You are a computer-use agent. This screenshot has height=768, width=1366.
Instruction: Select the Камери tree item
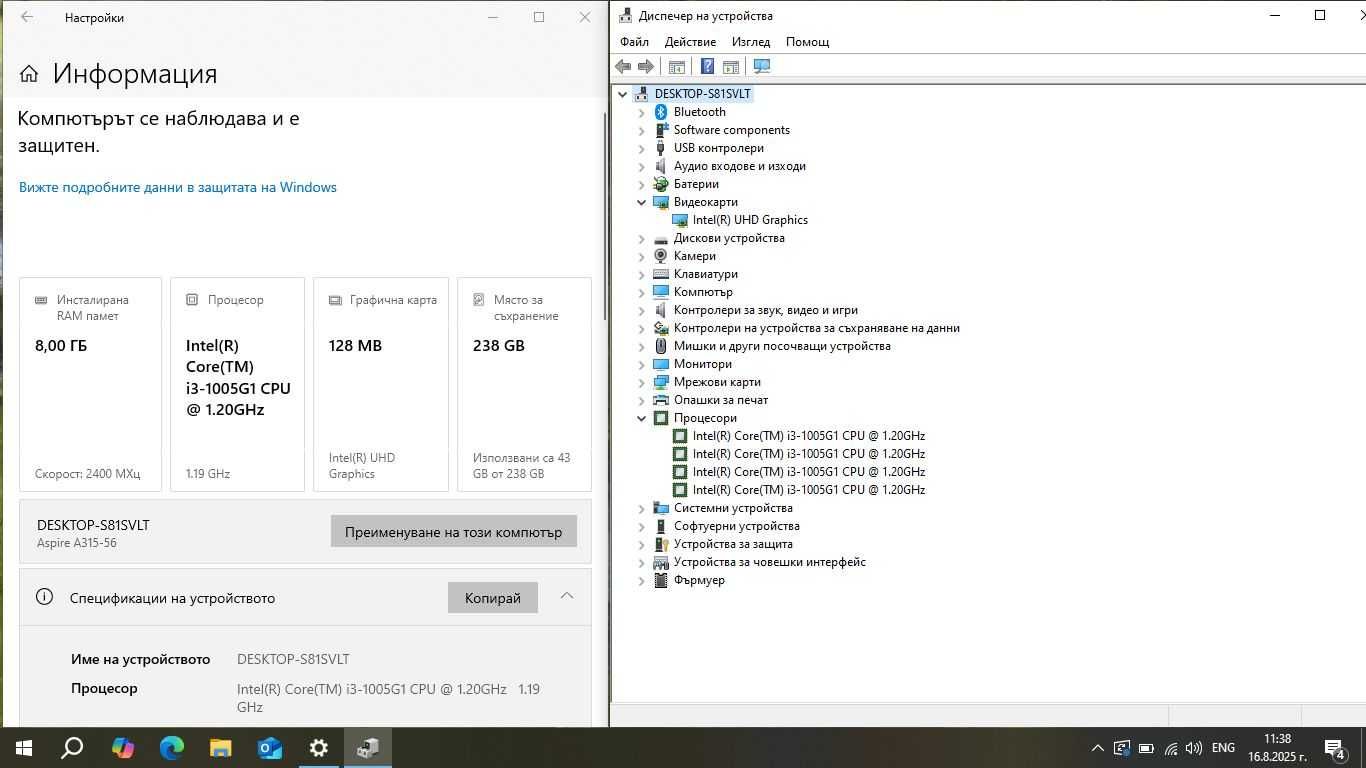click(x=695, y=256)
